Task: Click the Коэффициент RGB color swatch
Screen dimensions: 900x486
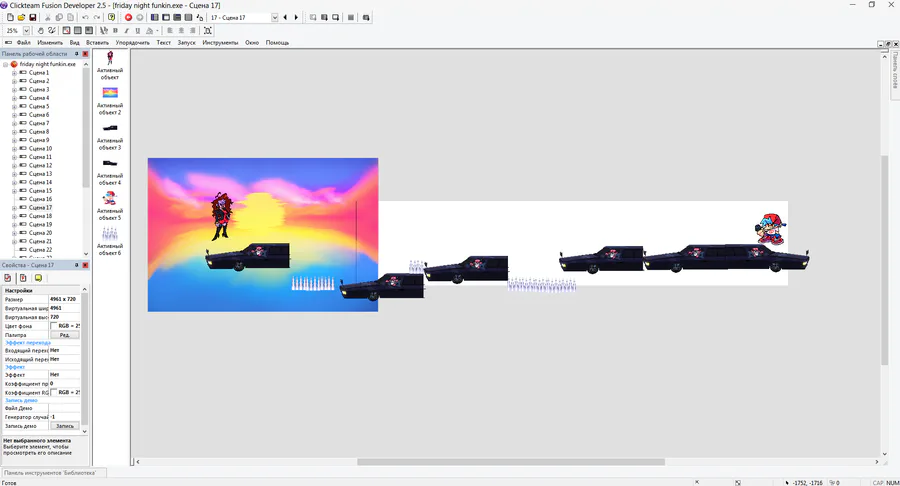Action: click(54, 392)
